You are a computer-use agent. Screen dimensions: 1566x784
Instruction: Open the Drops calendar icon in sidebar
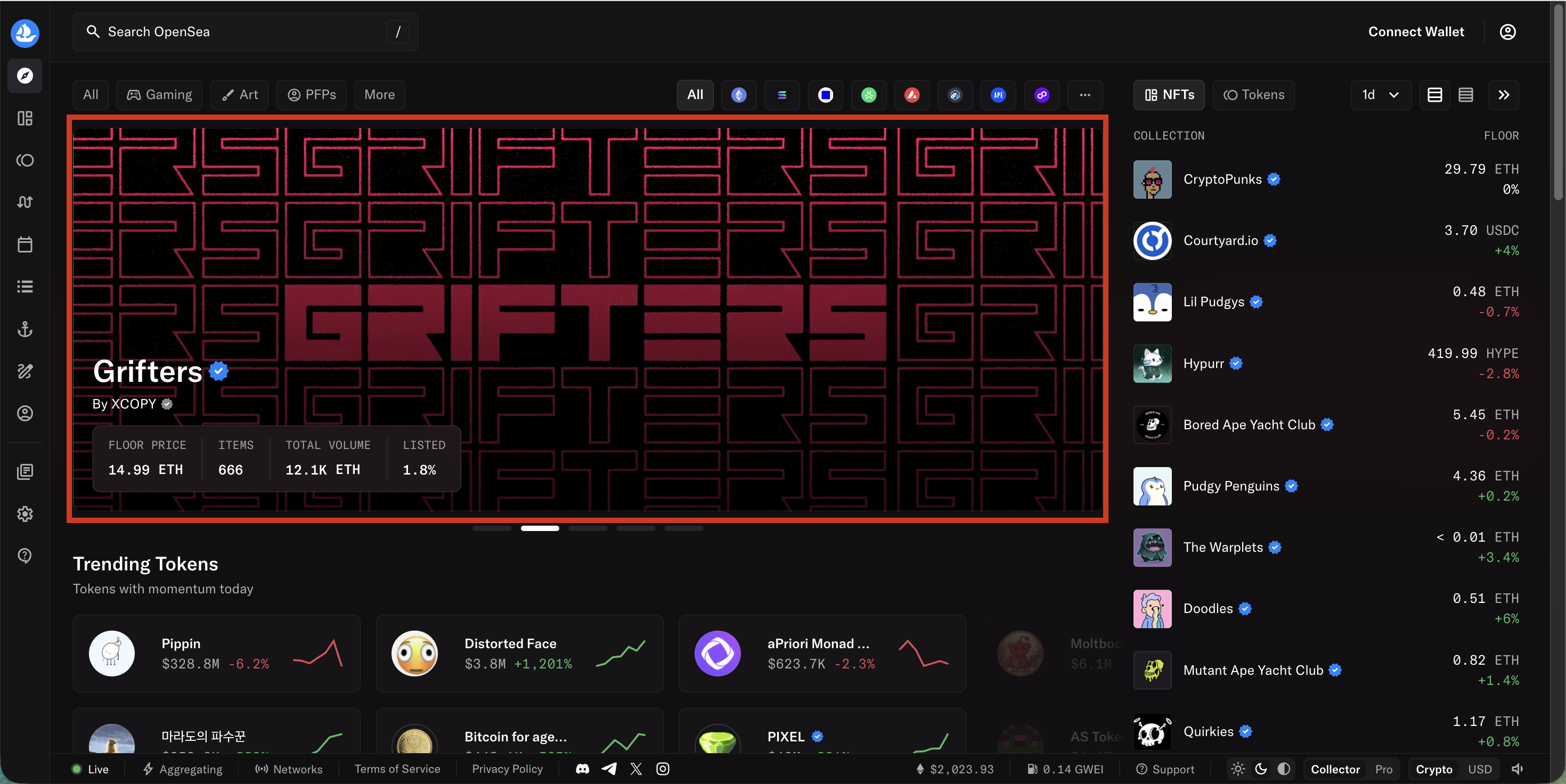25,244
